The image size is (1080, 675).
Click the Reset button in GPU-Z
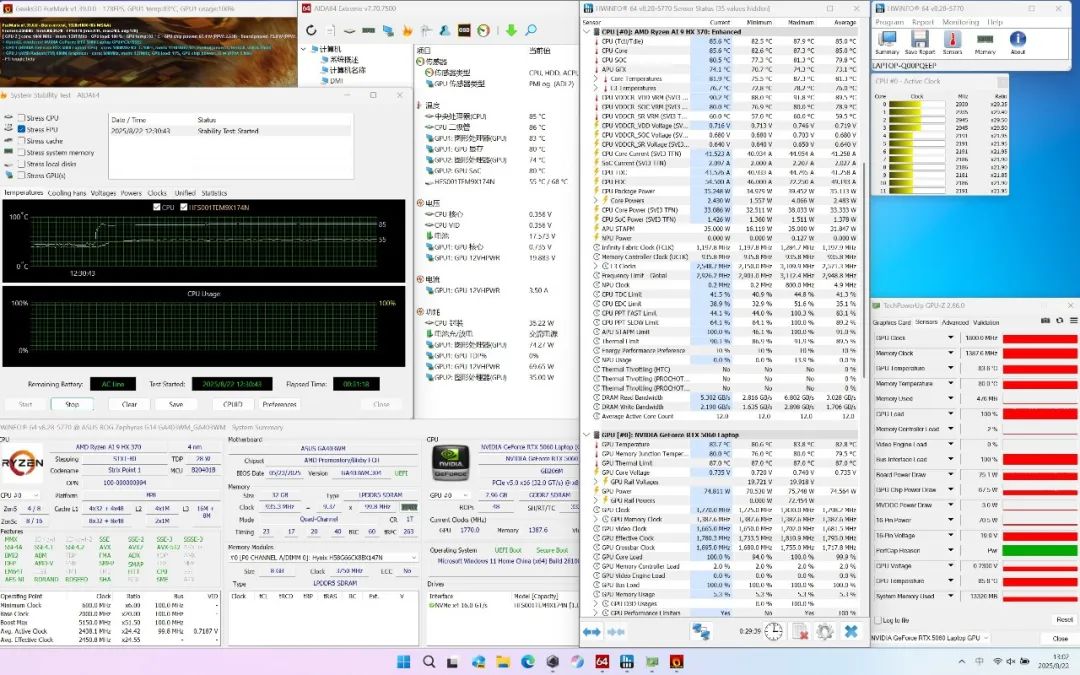[1064, 620]
